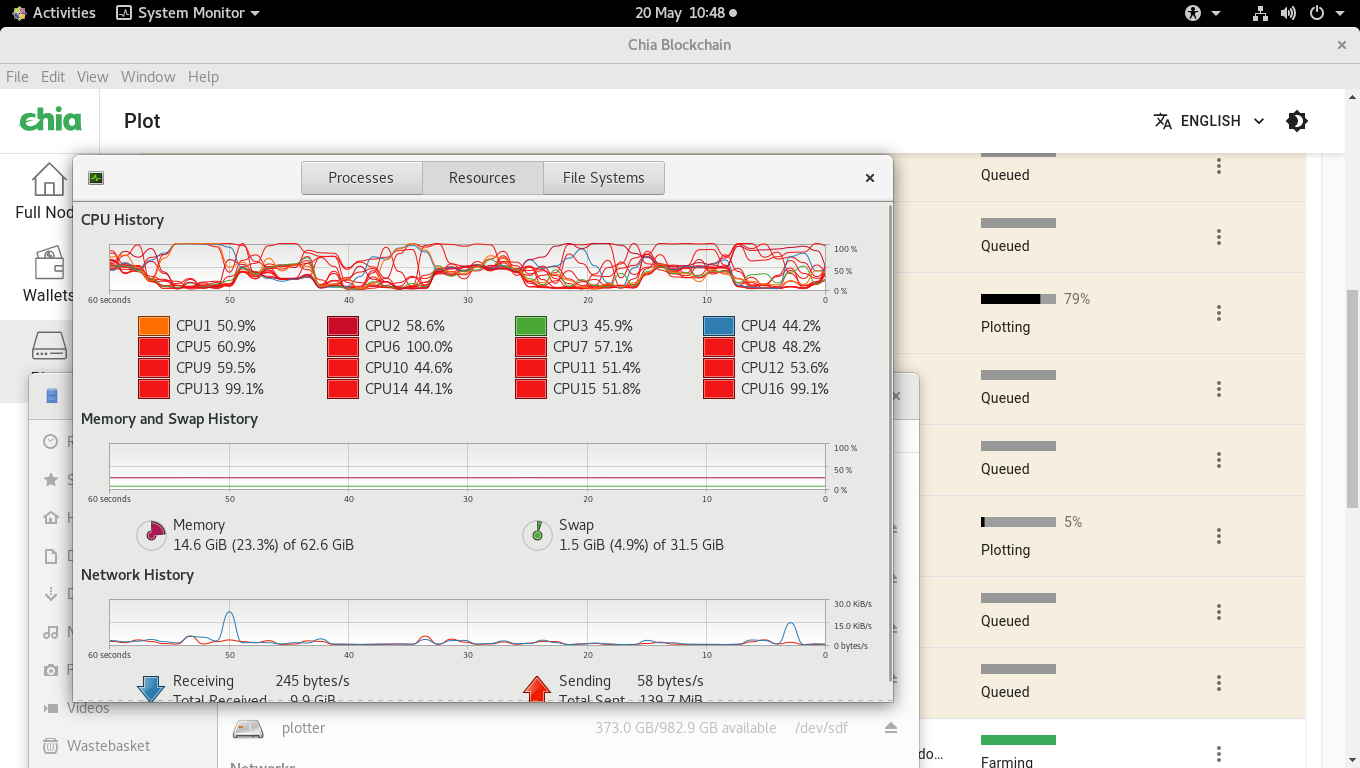Viewport: 1360px width, 768px height.
Task: Open Chia Help menu
Action: (203, 77)
